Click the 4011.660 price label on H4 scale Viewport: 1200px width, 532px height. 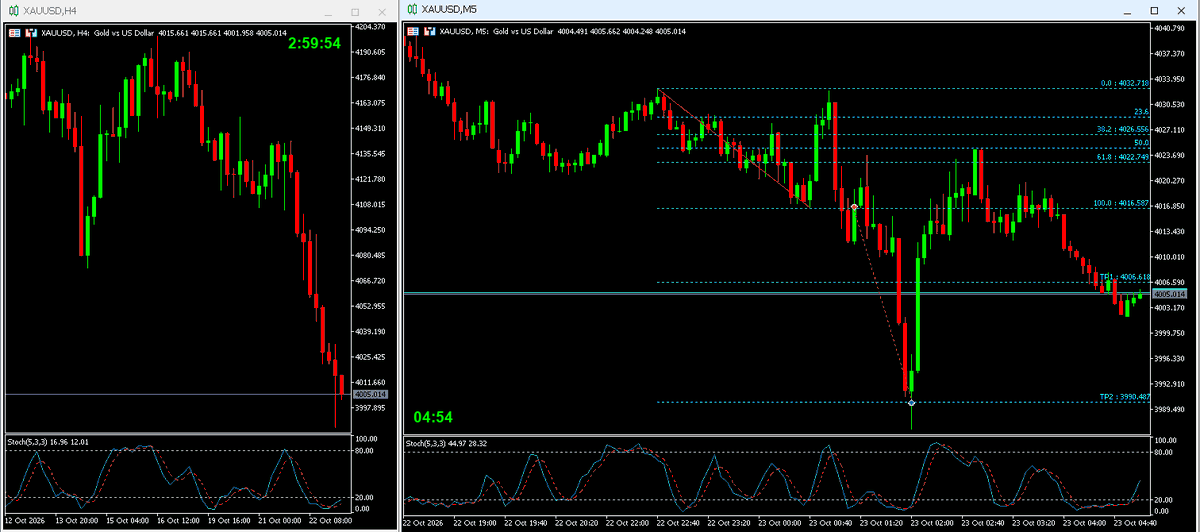[x=370, y=383]
